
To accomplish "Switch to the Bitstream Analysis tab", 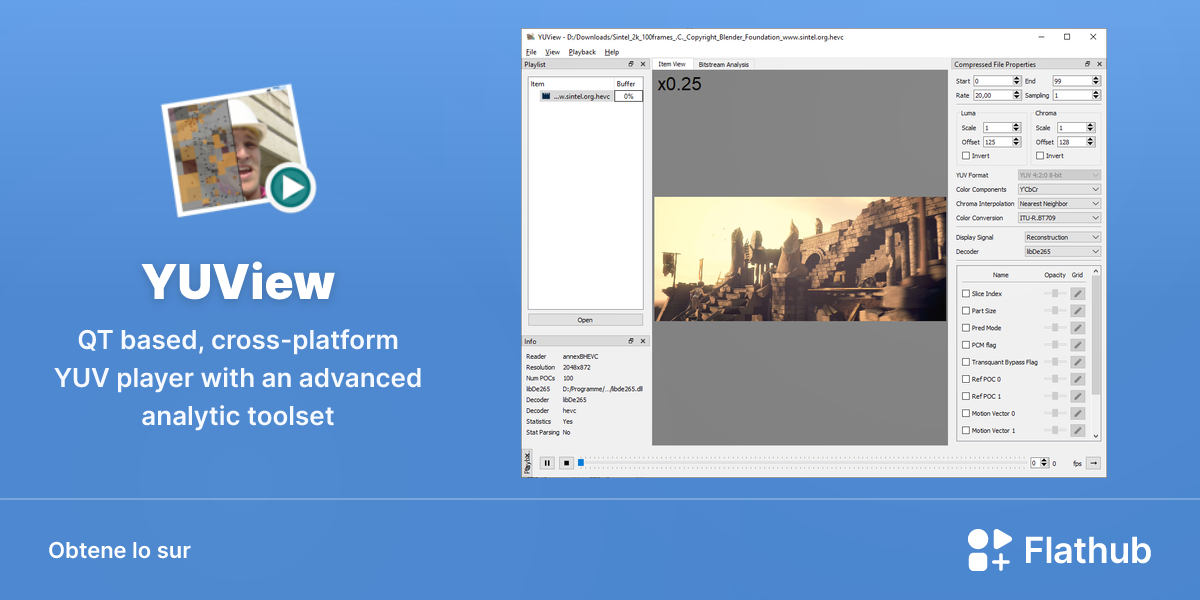I will 723,64.
